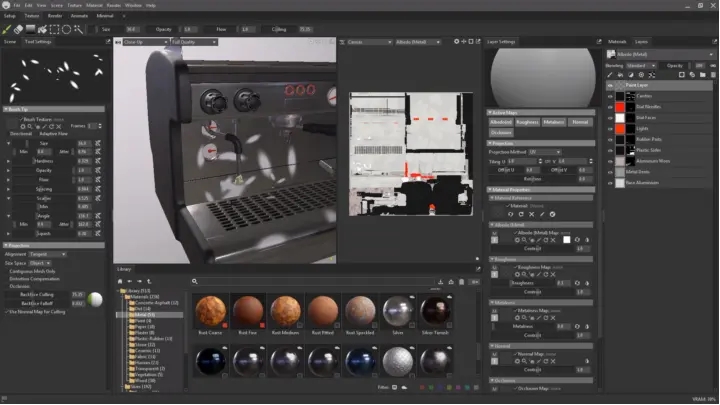Switch to the Scene tab

click(x=10, y=42)
